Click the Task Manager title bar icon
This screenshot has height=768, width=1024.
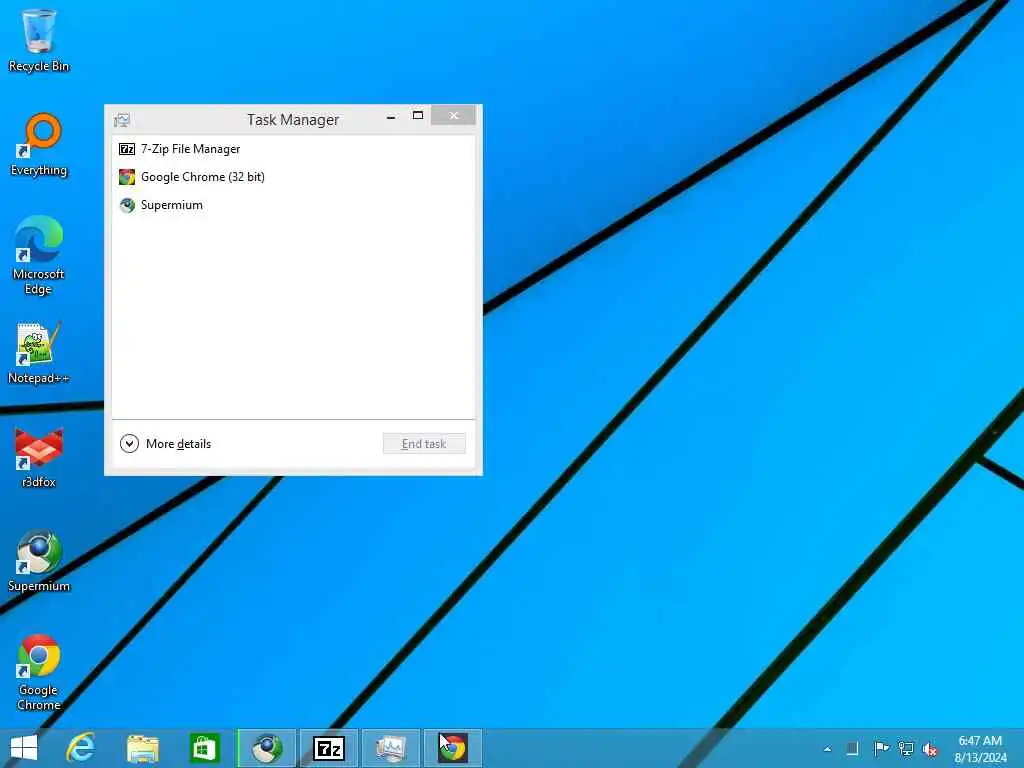click(121, 120)
